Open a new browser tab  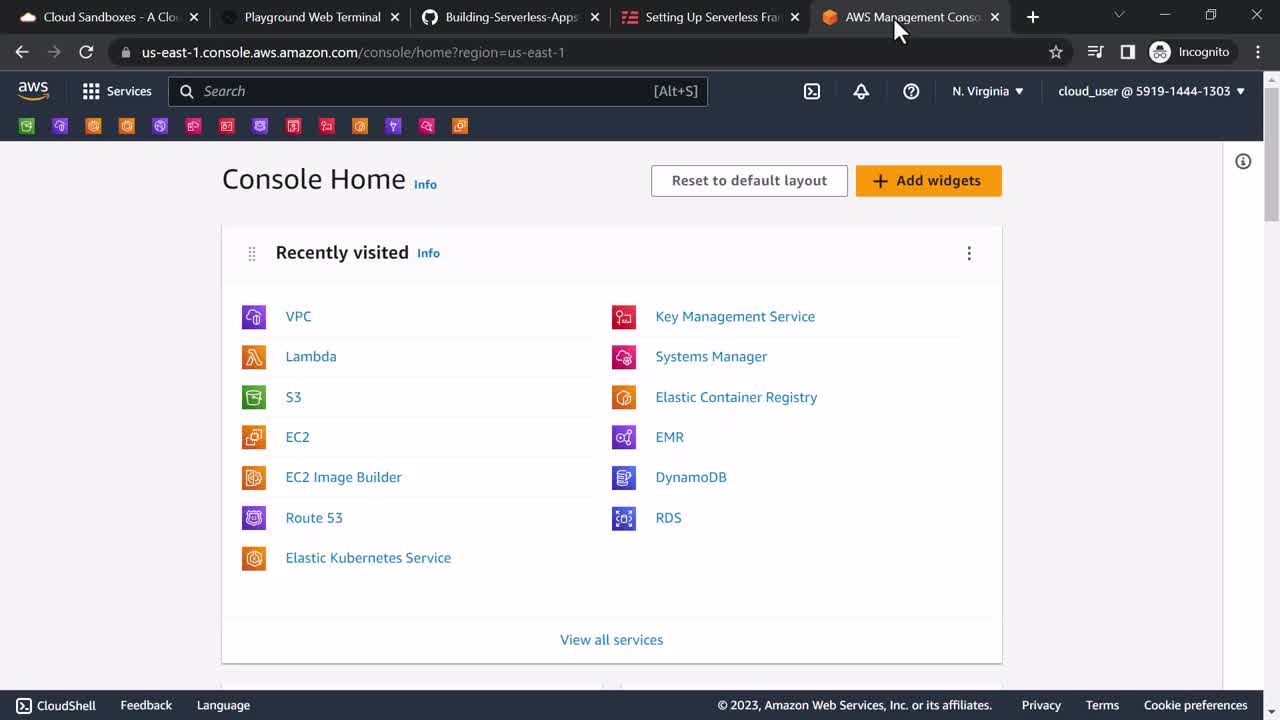[x=1033, y=17]
